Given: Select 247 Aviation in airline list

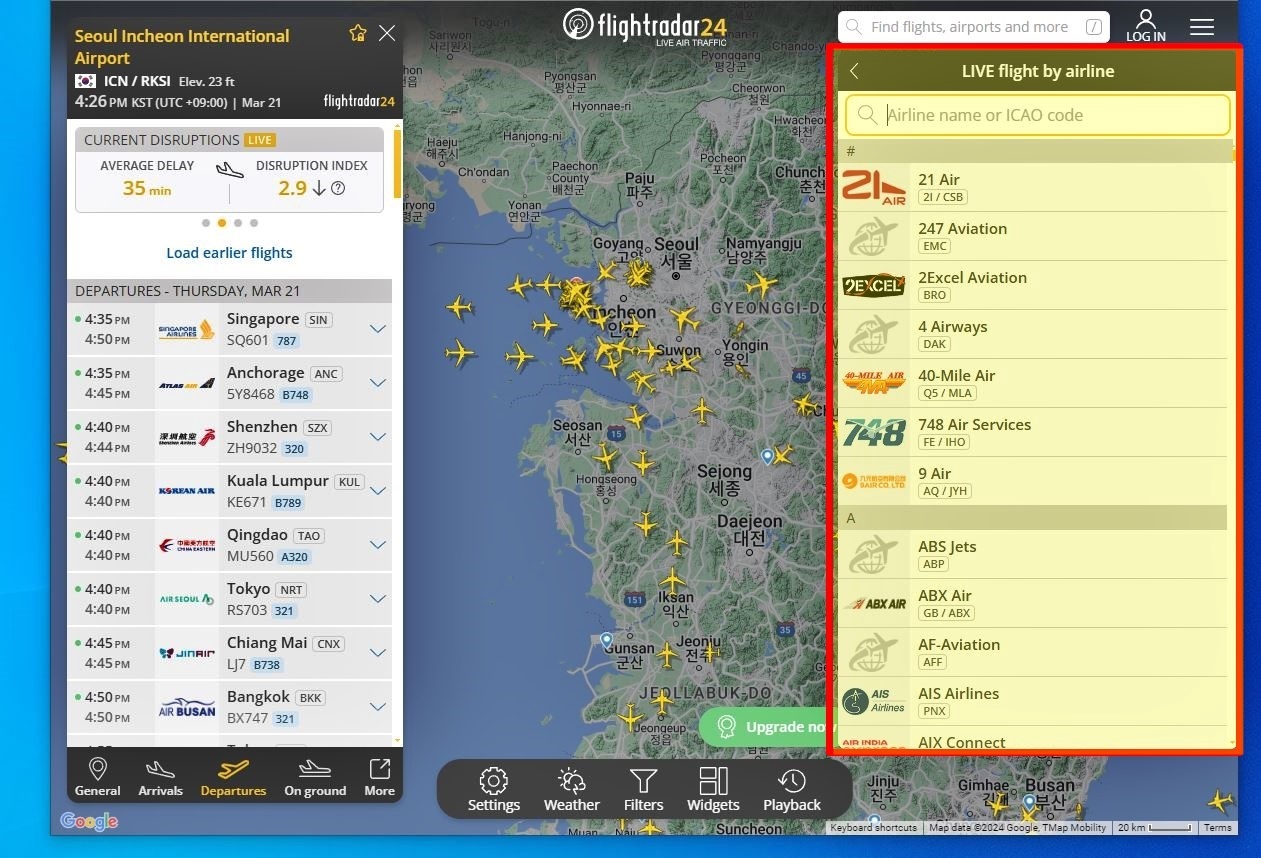Looking at the screenshot, I should click(x=1031, y=236).
